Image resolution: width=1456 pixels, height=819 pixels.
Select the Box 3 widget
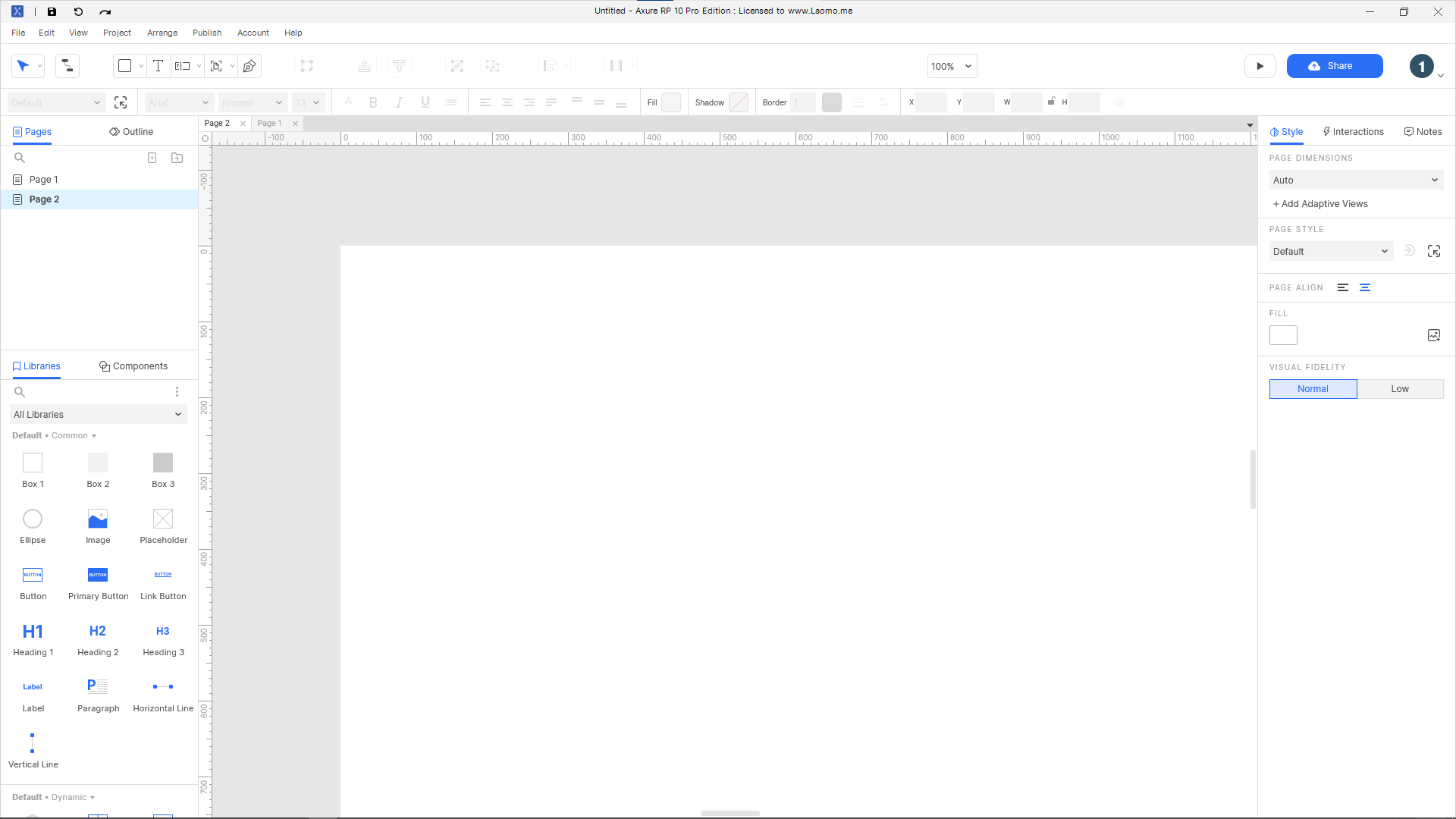163,470
